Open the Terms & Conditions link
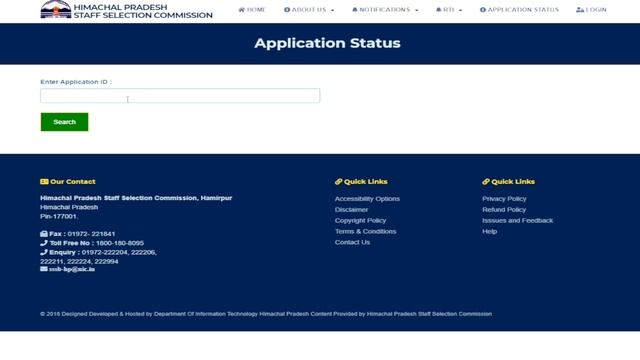640x360 pixels. pos(365,231)
